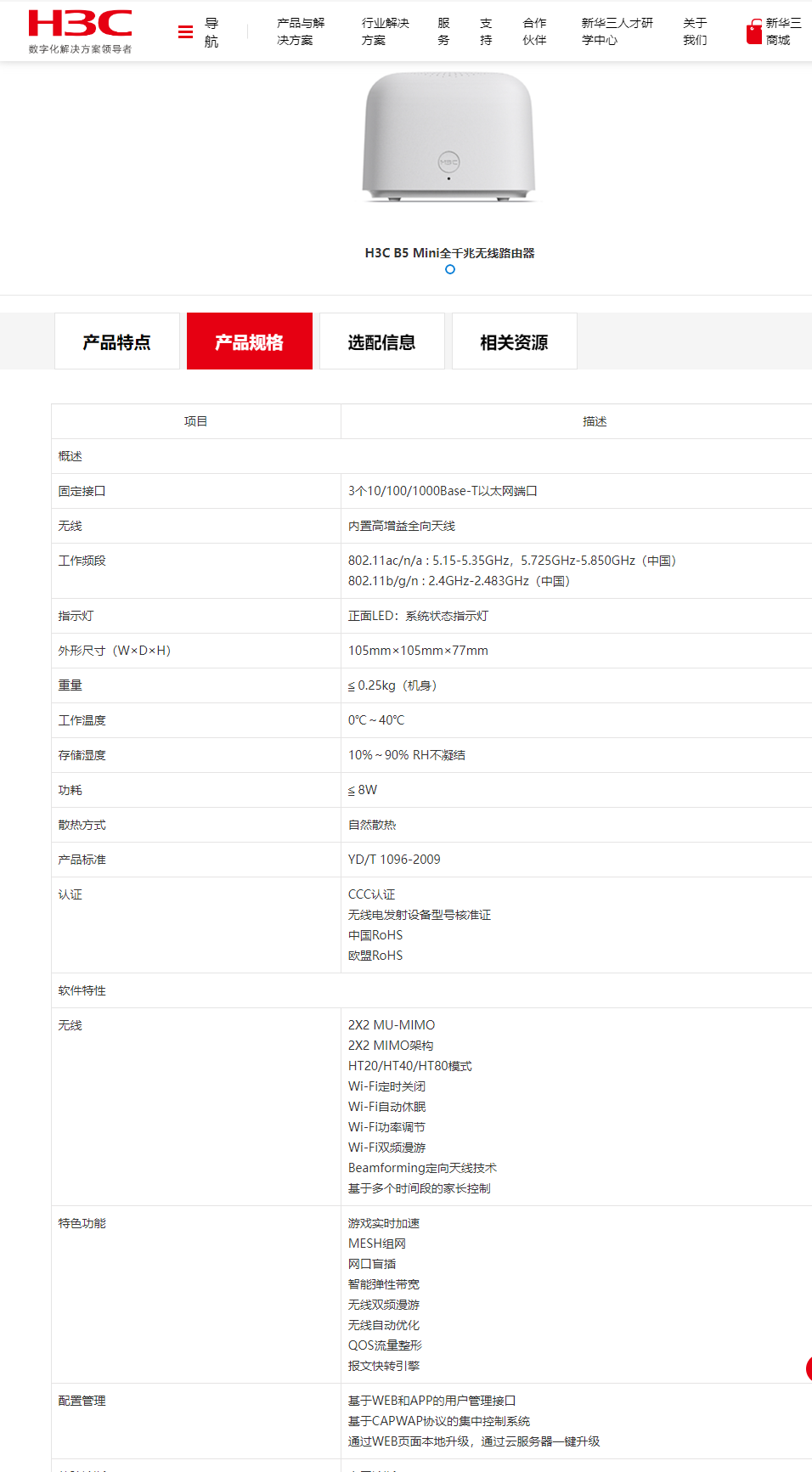Open 服务 menu
812x1472 pixels.
(x=443, y=31)
